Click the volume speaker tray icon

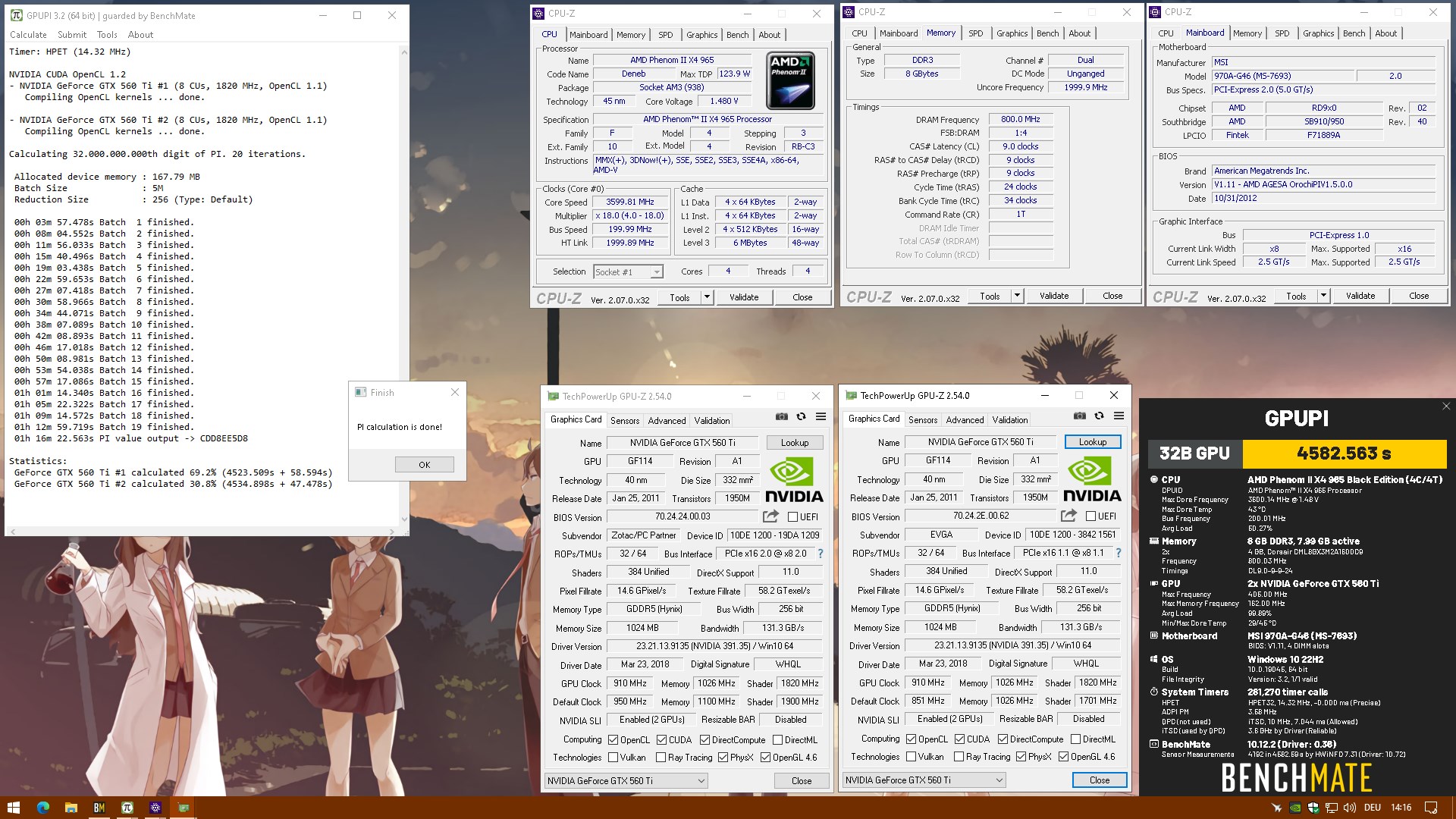[x=1350, y=808]
